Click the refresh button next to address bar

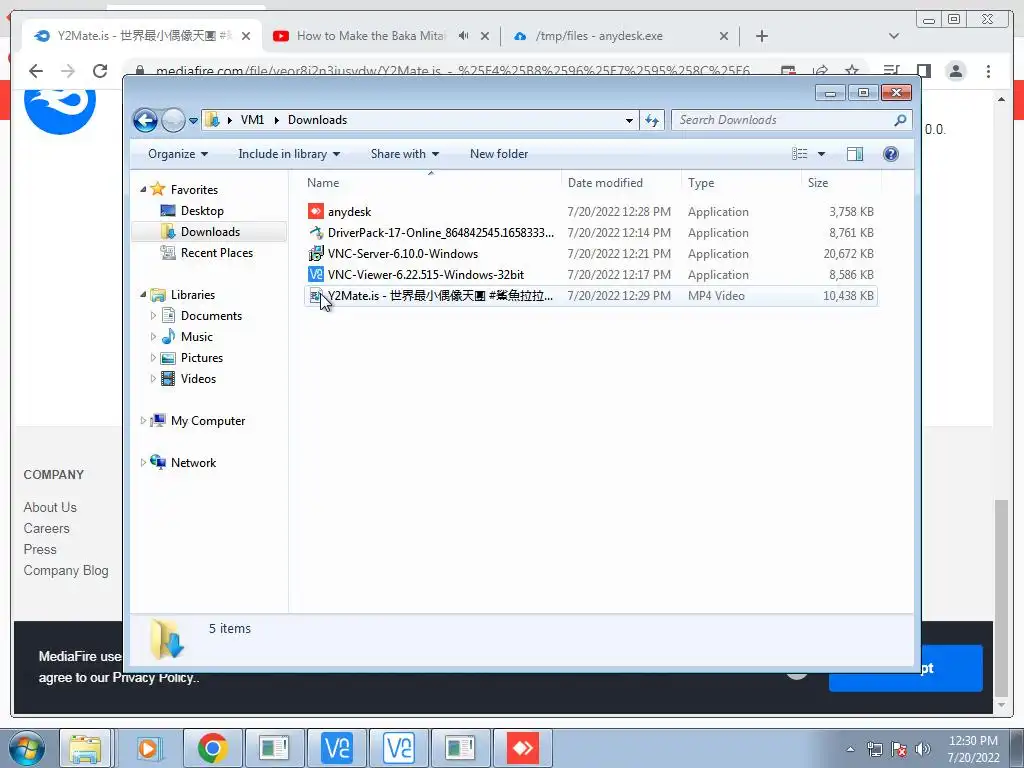[x=652, y=120]
